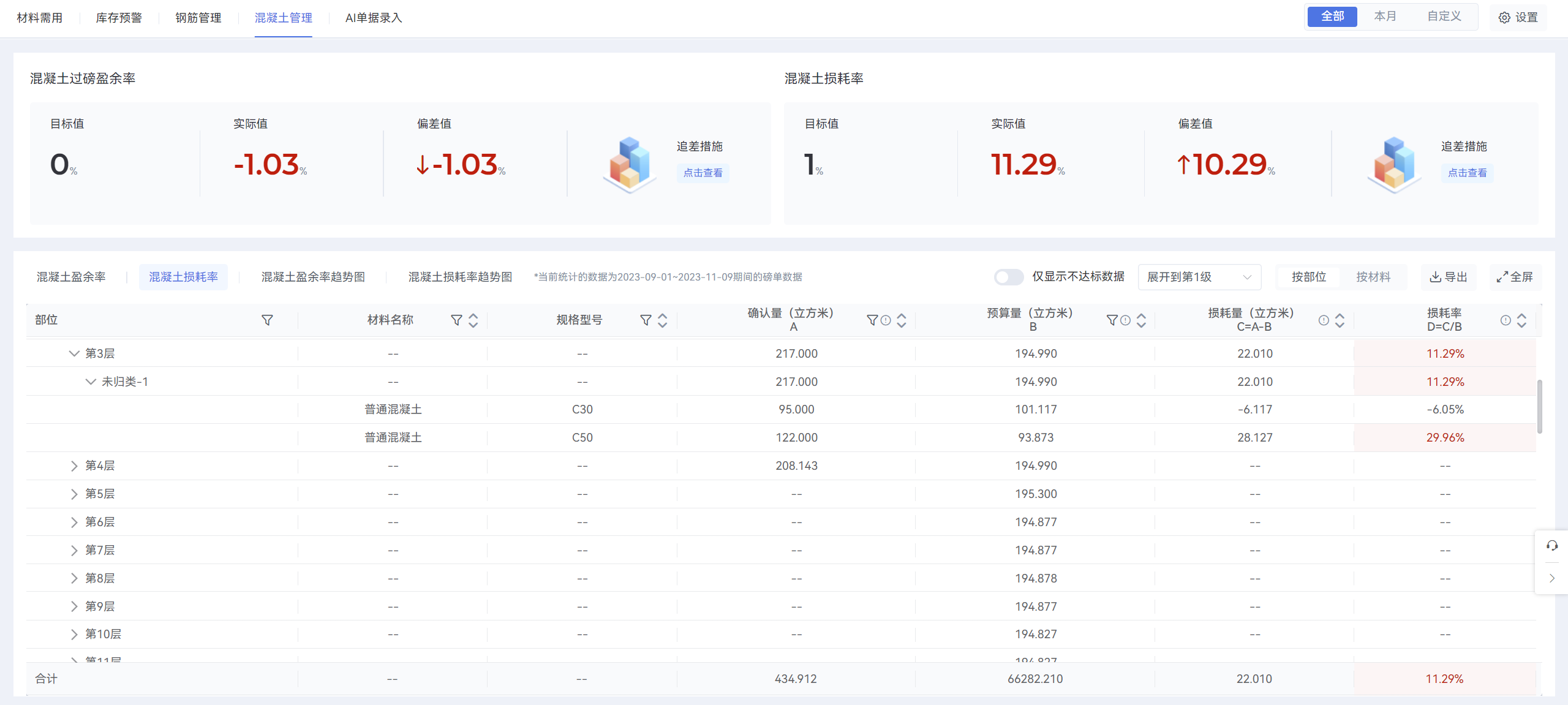1568x705 pixels.
Task: Select the 全部 filter button
Action: (x=1332, y=17)
